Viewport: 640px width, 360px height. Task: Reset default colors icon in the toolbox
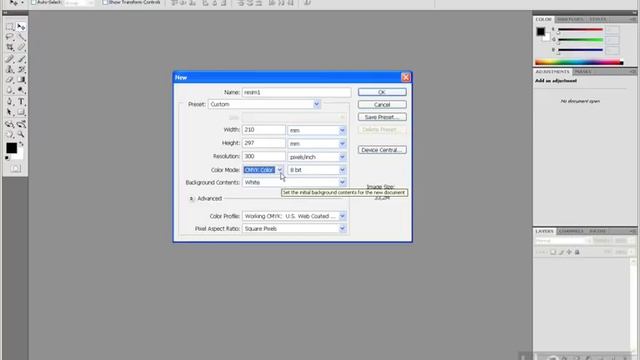tap(7, 158)
